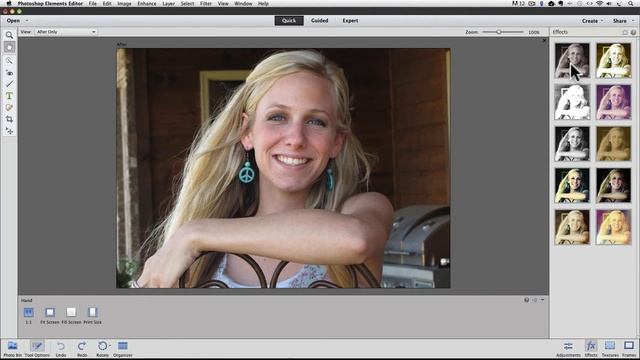640x360 pixels.
Task: Apply the dark vignette effect in fourth row right
Action: pyautogui.click(x=613, y=185)
